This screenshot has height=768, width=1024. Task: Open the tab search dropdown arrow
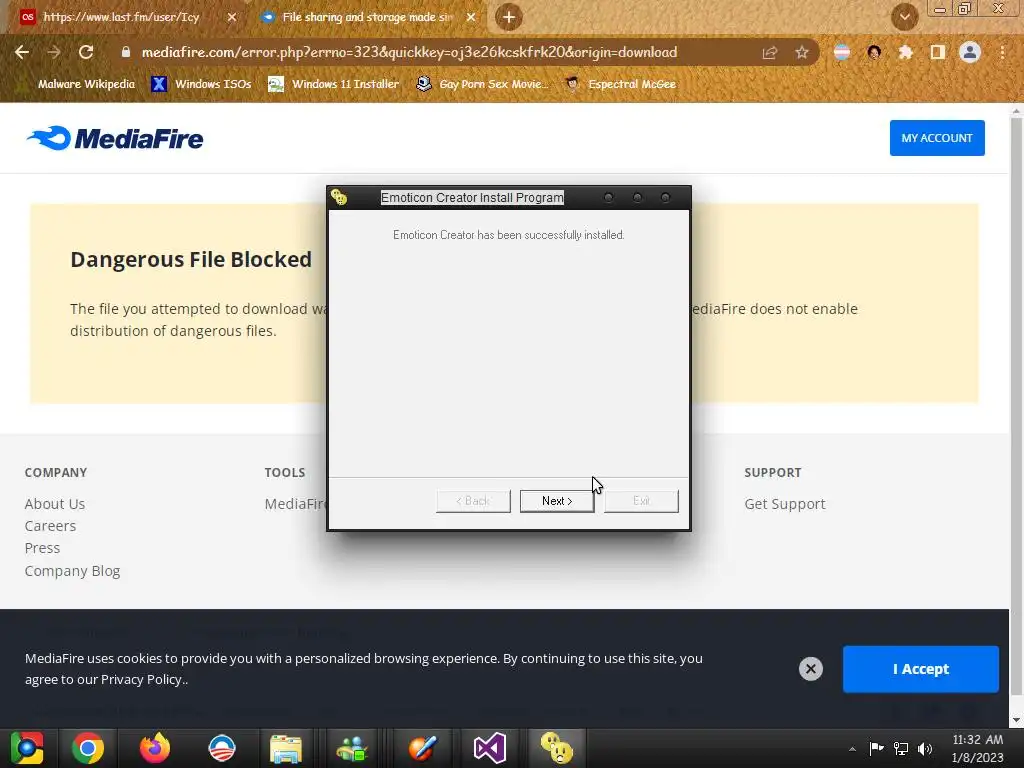point(904,17)
